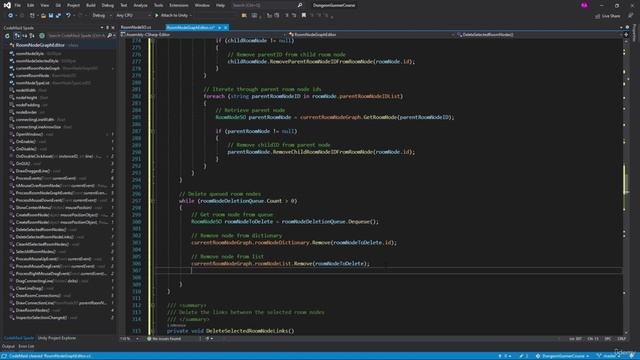Image resolution: width=640 pixels, height=360 pixels.
Task: Open the Extensions menu
Action: pos(179,5)
